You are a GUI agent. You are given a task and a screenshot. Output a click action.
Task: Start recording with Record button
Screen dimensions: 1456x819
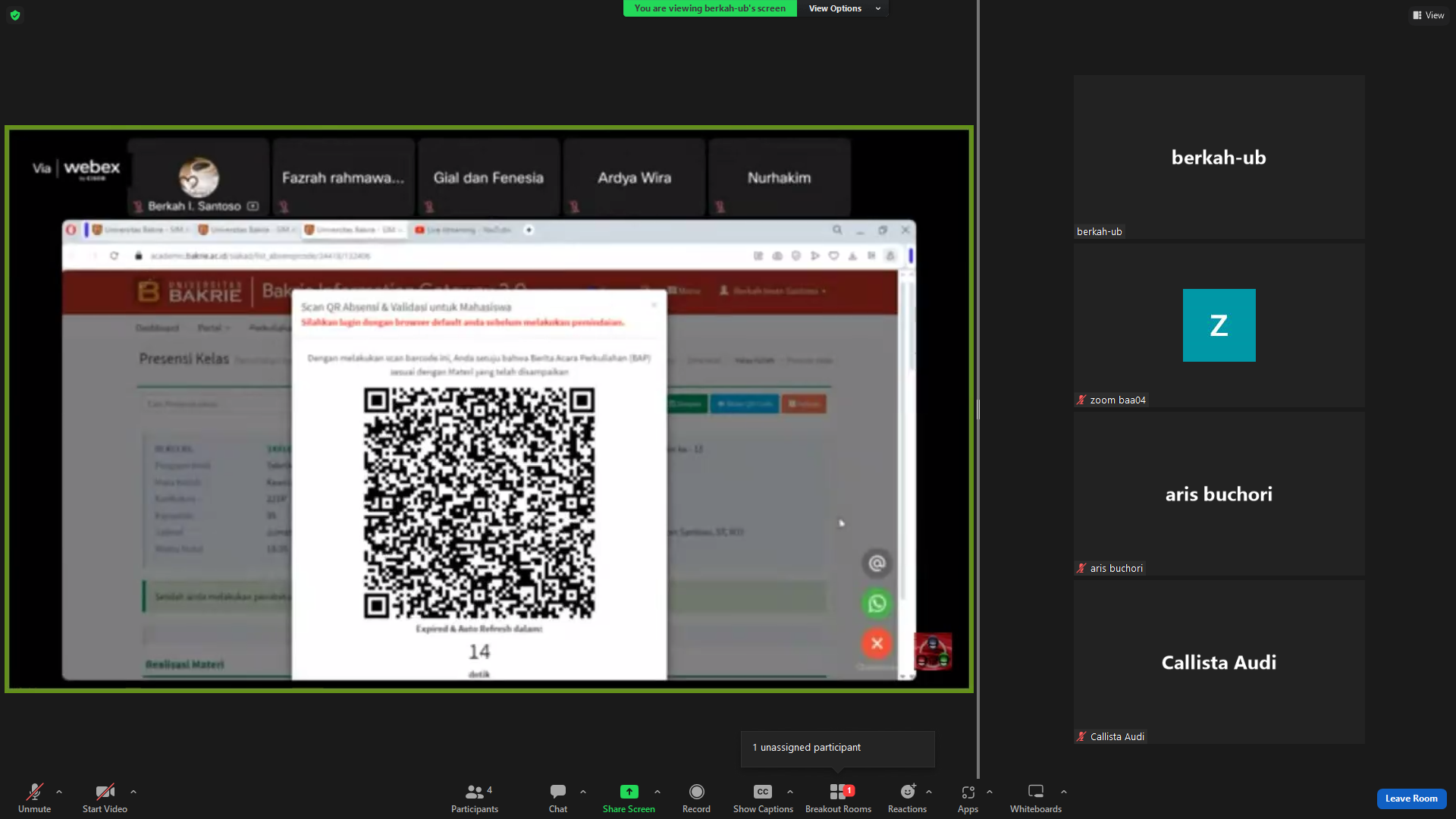click(696, 798)
